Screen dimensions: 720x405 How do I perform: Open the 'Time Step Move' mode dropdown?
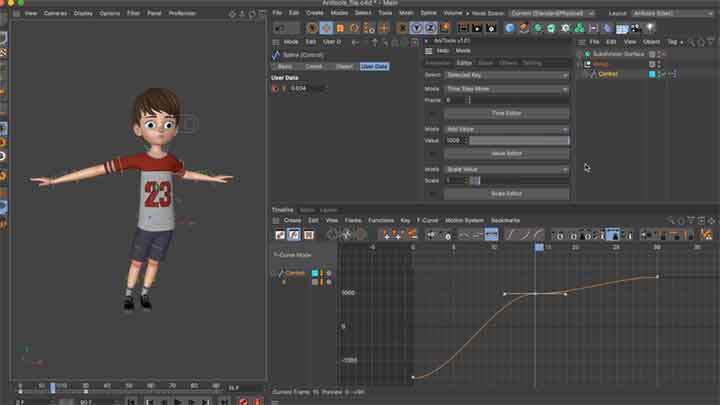507,89
